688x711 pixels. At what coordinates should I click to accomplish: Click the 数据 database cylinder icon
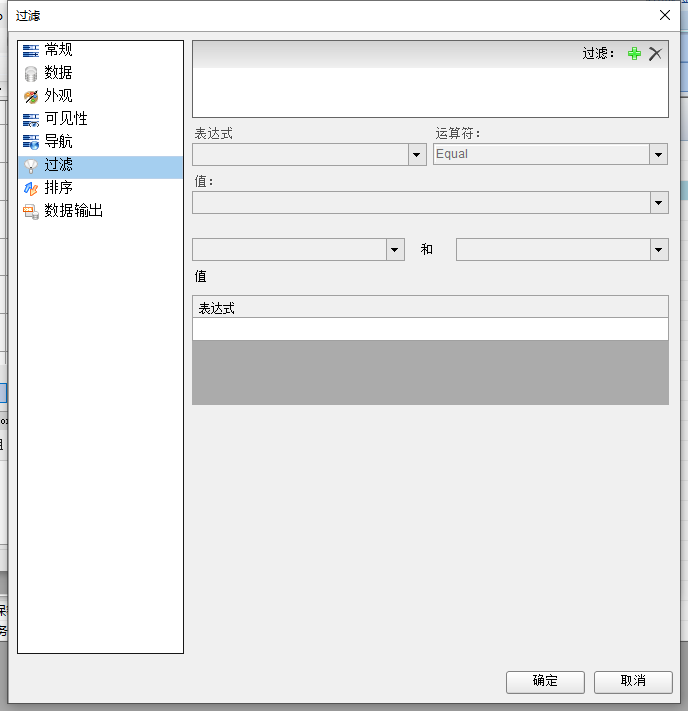[x=31, y=73]
